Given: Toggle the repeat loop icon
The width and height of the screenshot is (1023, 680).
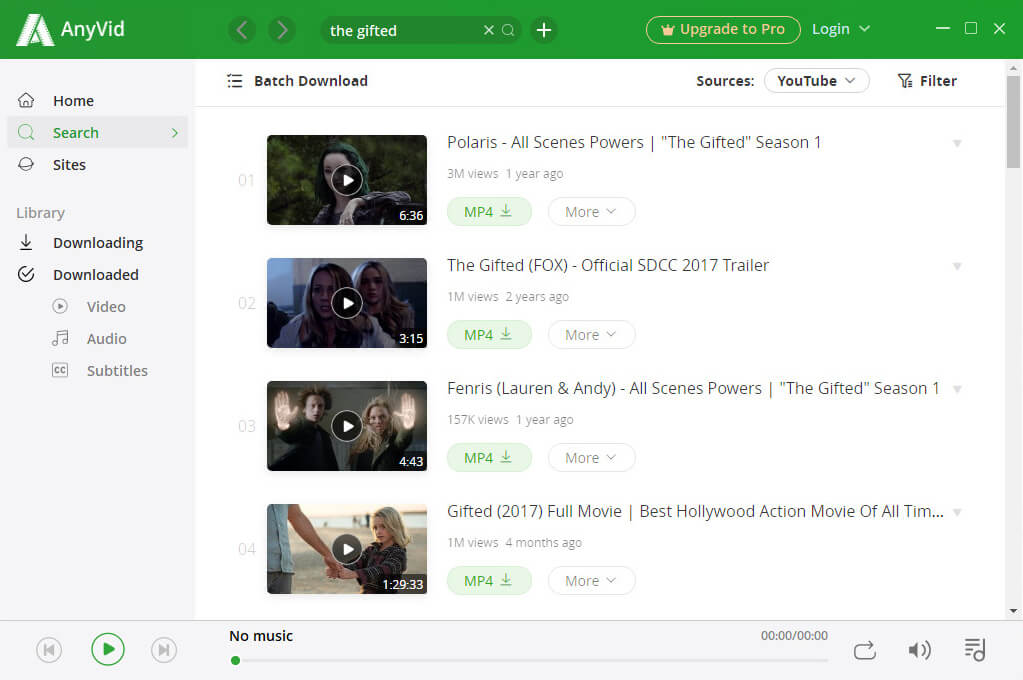Looking at the screenshot, I should (x=864, y=651).
